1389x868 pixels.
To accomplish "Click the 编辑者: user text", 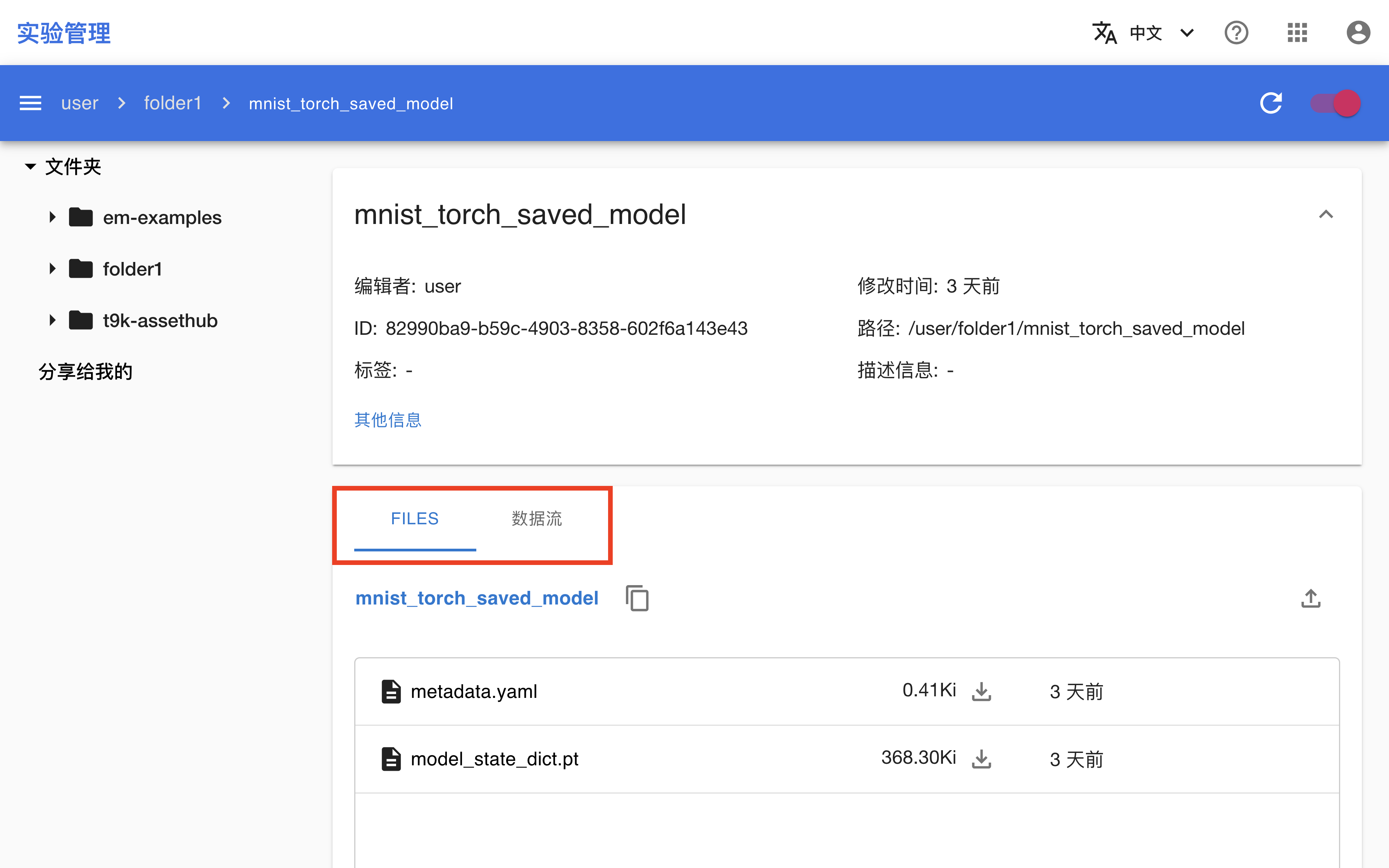I will coord(408,286).
